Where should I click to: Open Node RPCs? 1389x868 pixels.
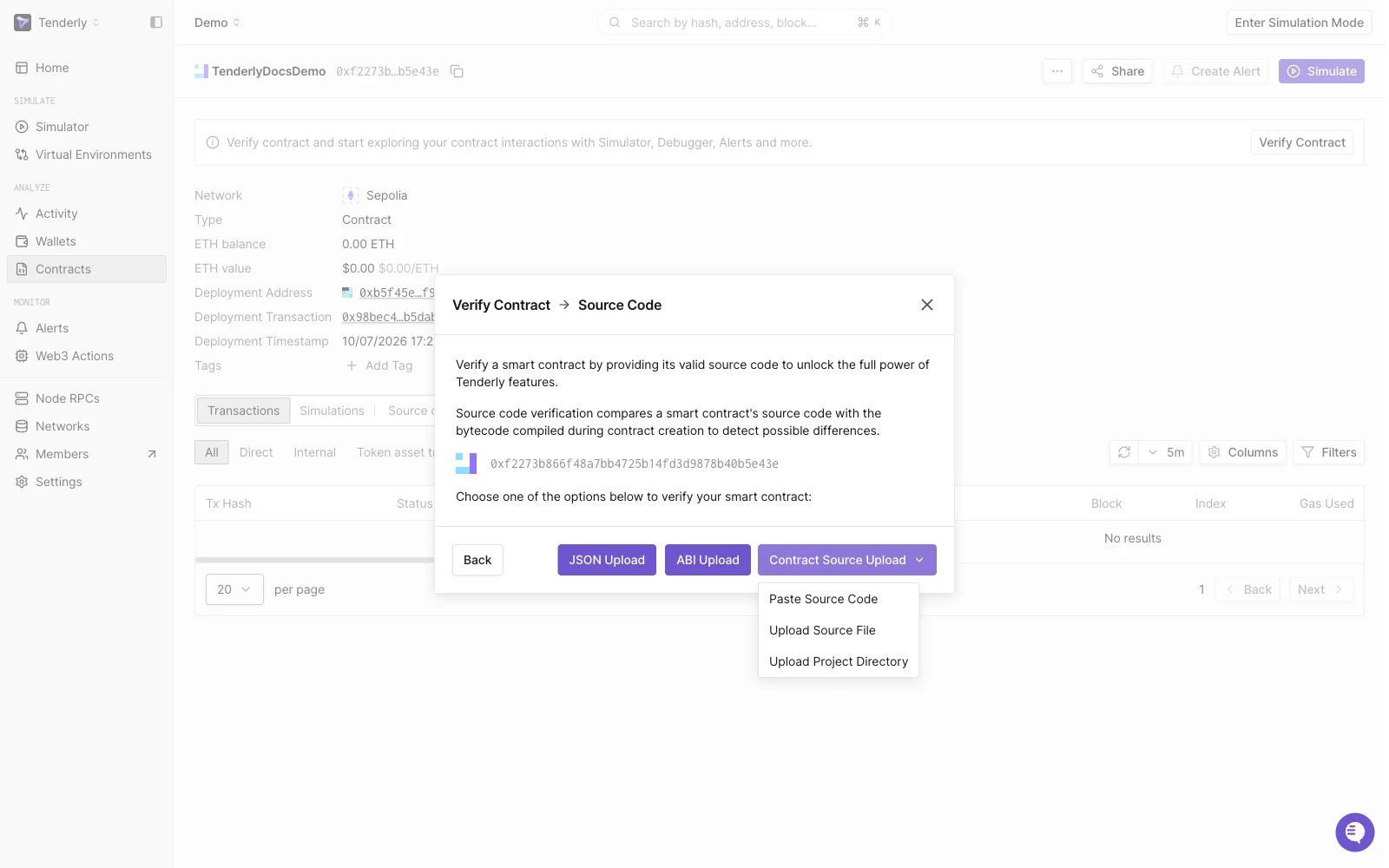coord(87,398)
